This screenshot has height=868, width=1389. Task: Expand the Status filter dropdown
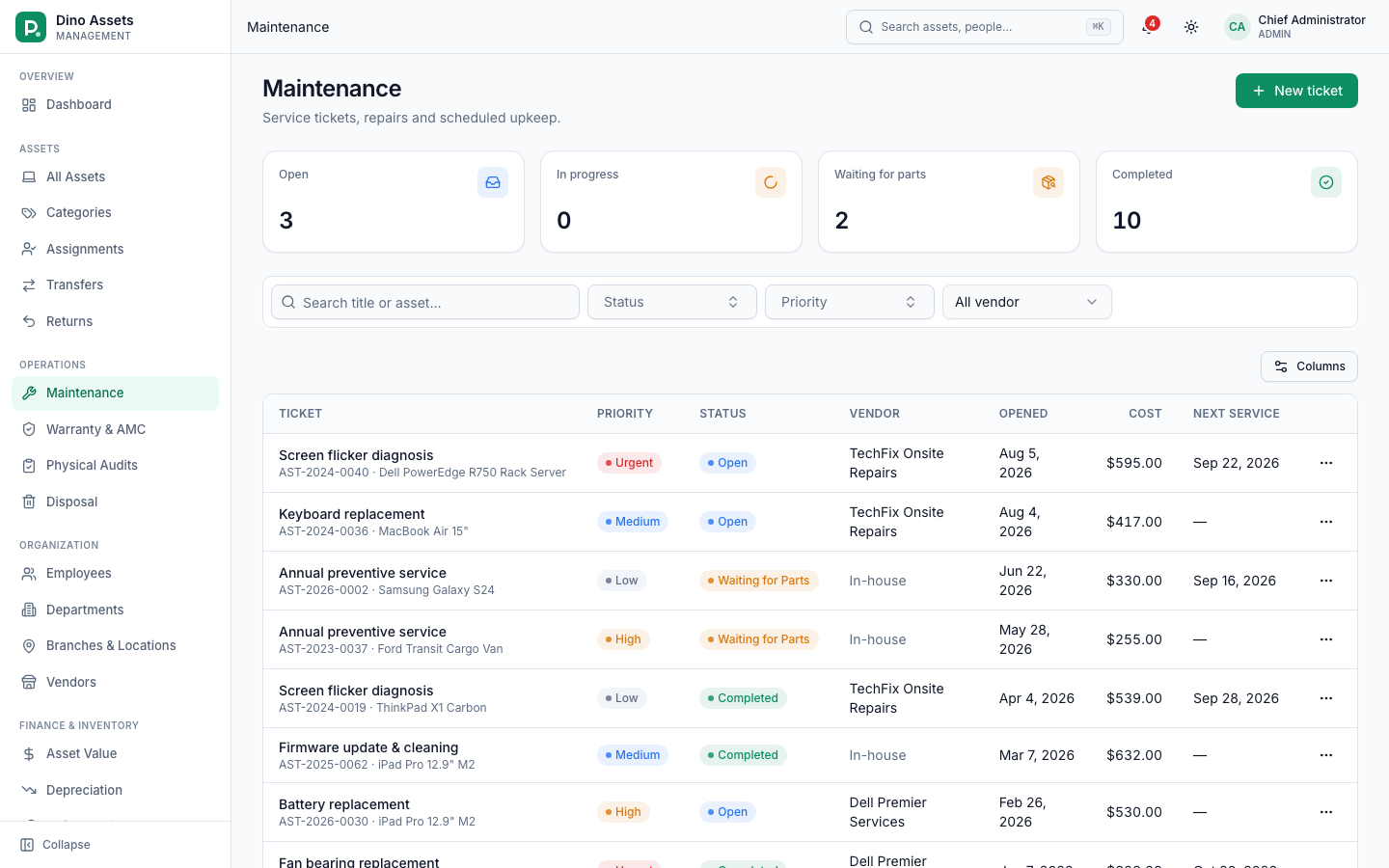click(x=672, y=302)
